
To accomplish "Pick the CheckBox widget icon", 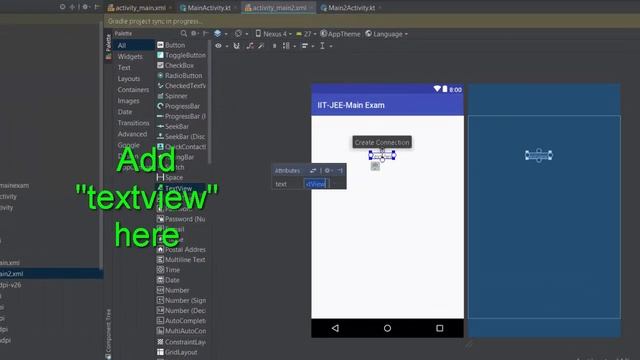I will click(160, 65).
